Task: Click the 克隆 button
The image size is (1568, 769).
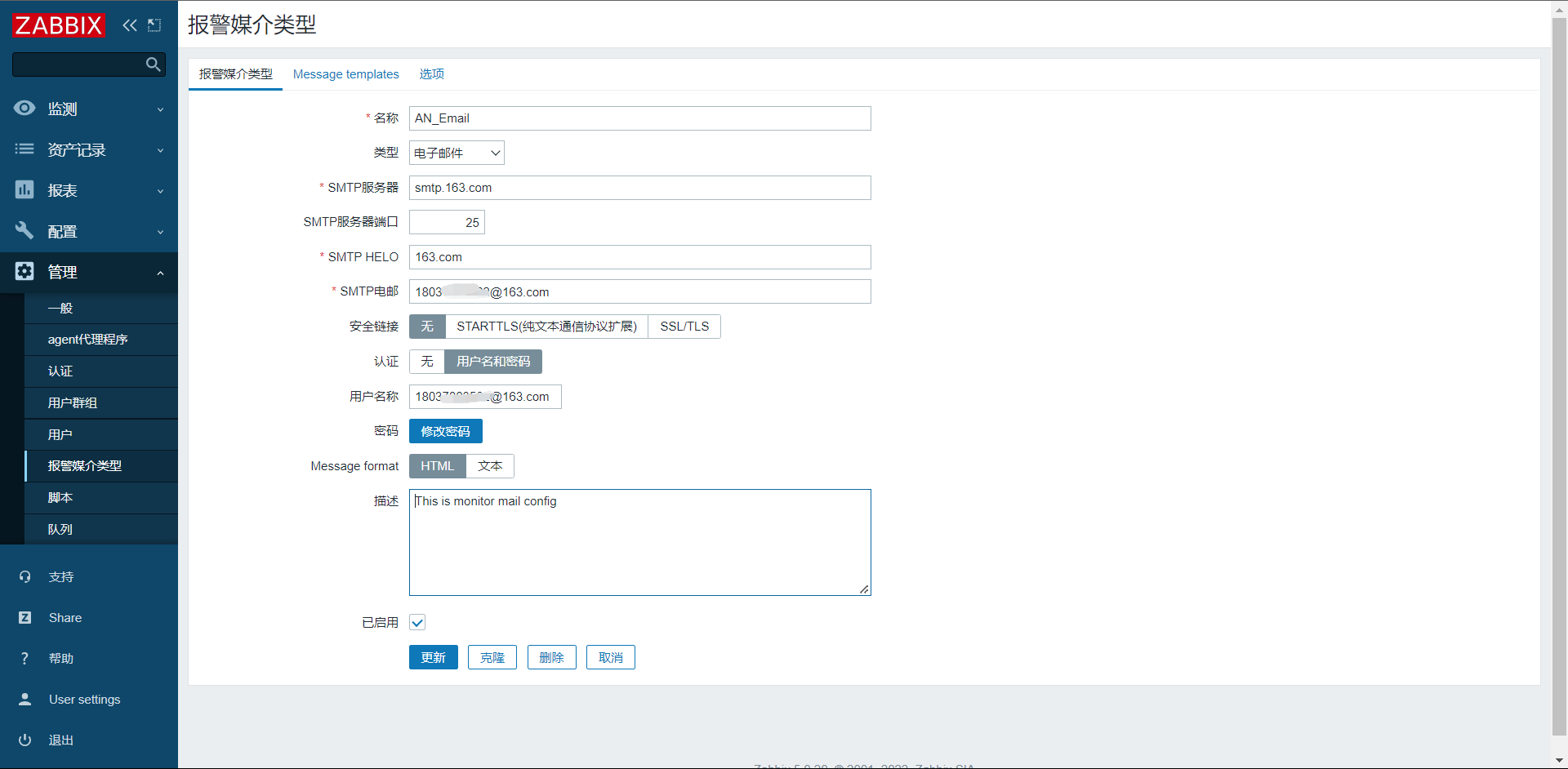Action: pyautogui.click(x=492, y=657)
